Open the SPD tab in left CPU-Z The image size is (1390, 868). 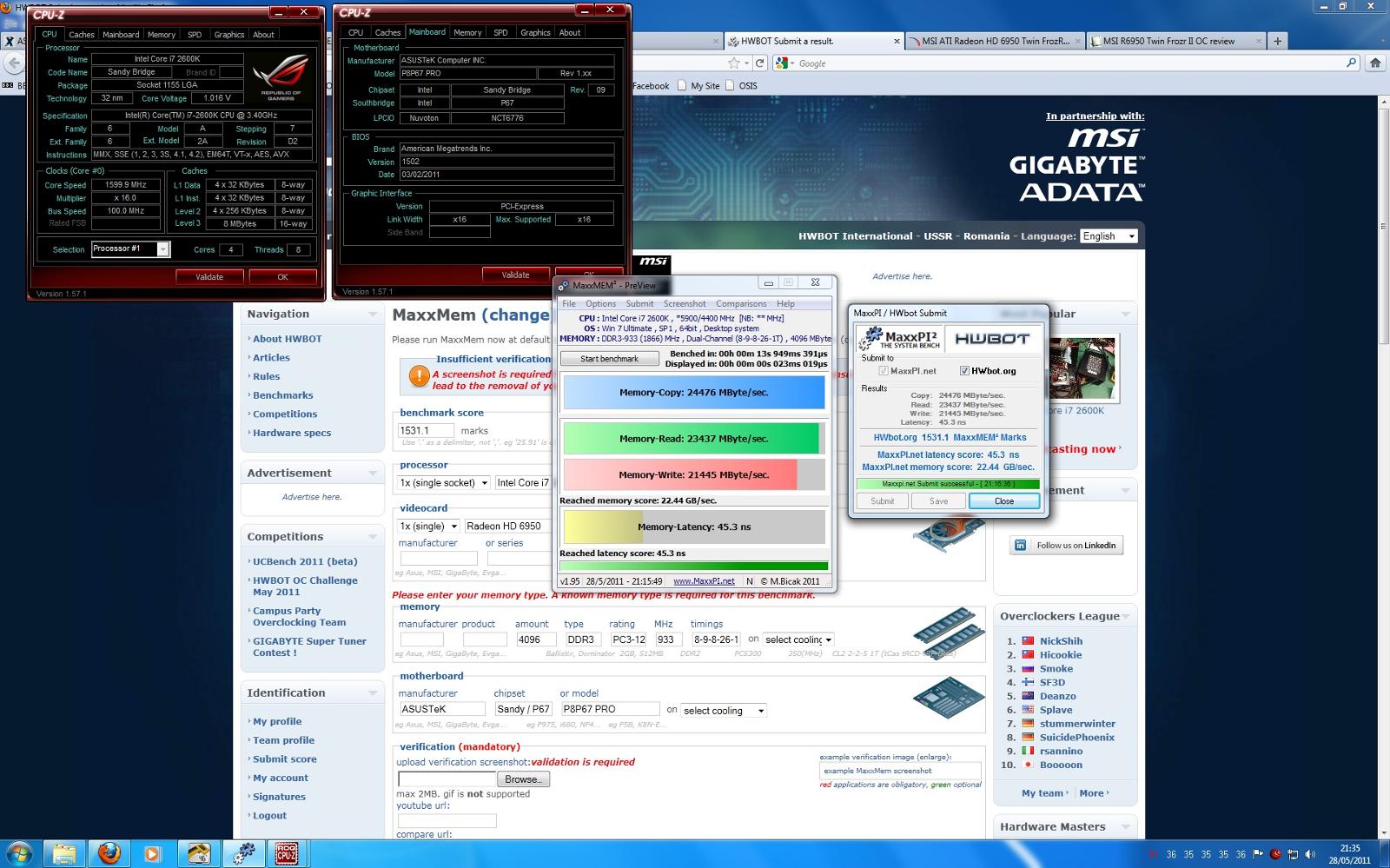point(195,35)
